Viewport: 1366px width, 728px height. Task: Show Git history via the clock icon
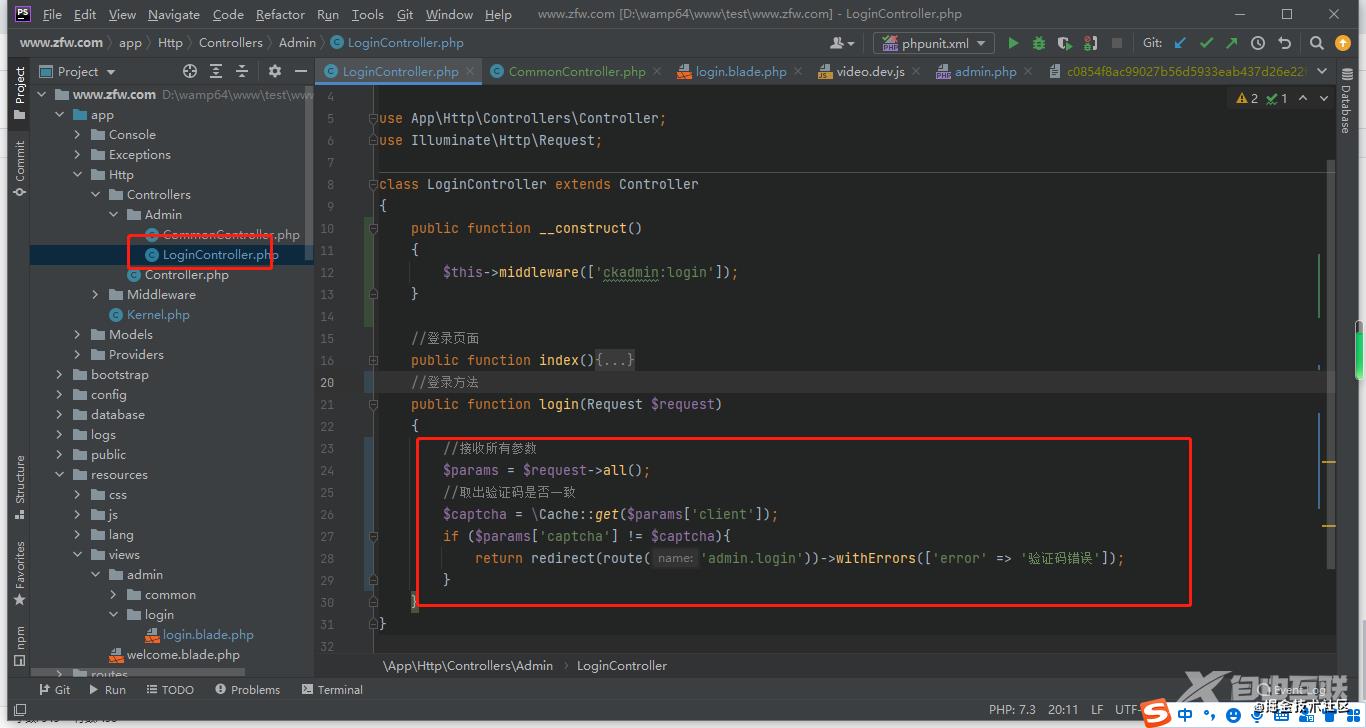coord(1258,43)
